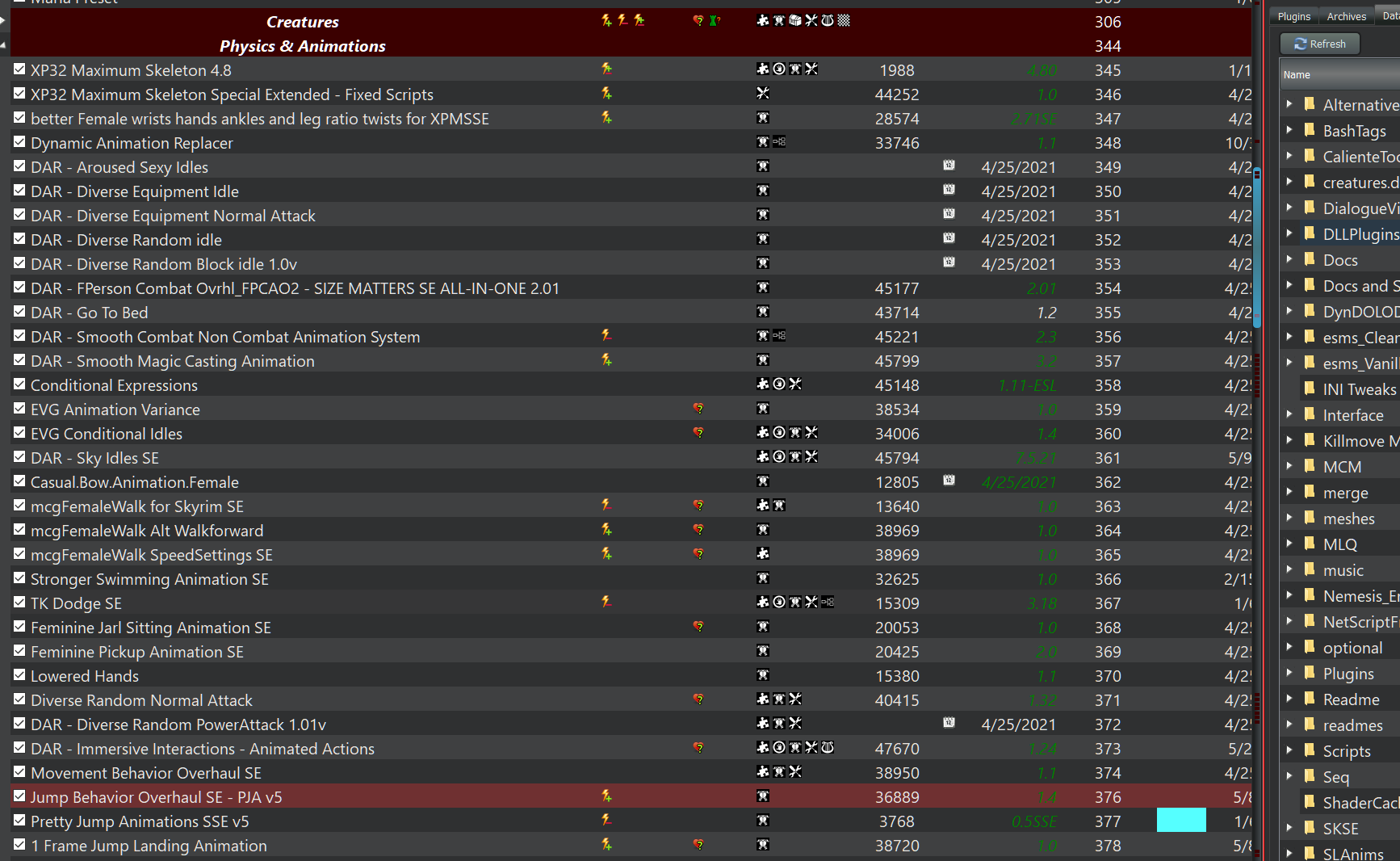Click the Refresh button

tap(1320, 44)
